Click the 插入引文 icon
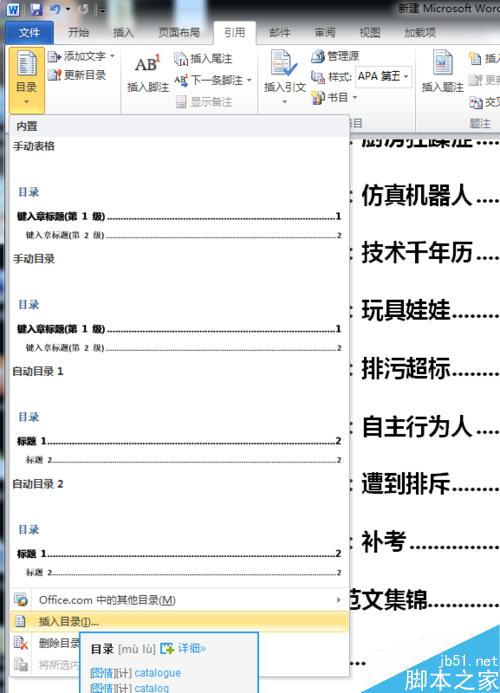Screen dimensions: 500x693 (x=284, y=63)
